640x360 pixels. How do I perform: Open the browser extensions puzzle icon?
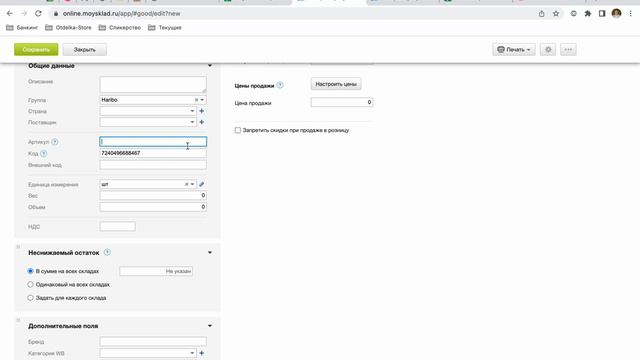click(588, 13)
